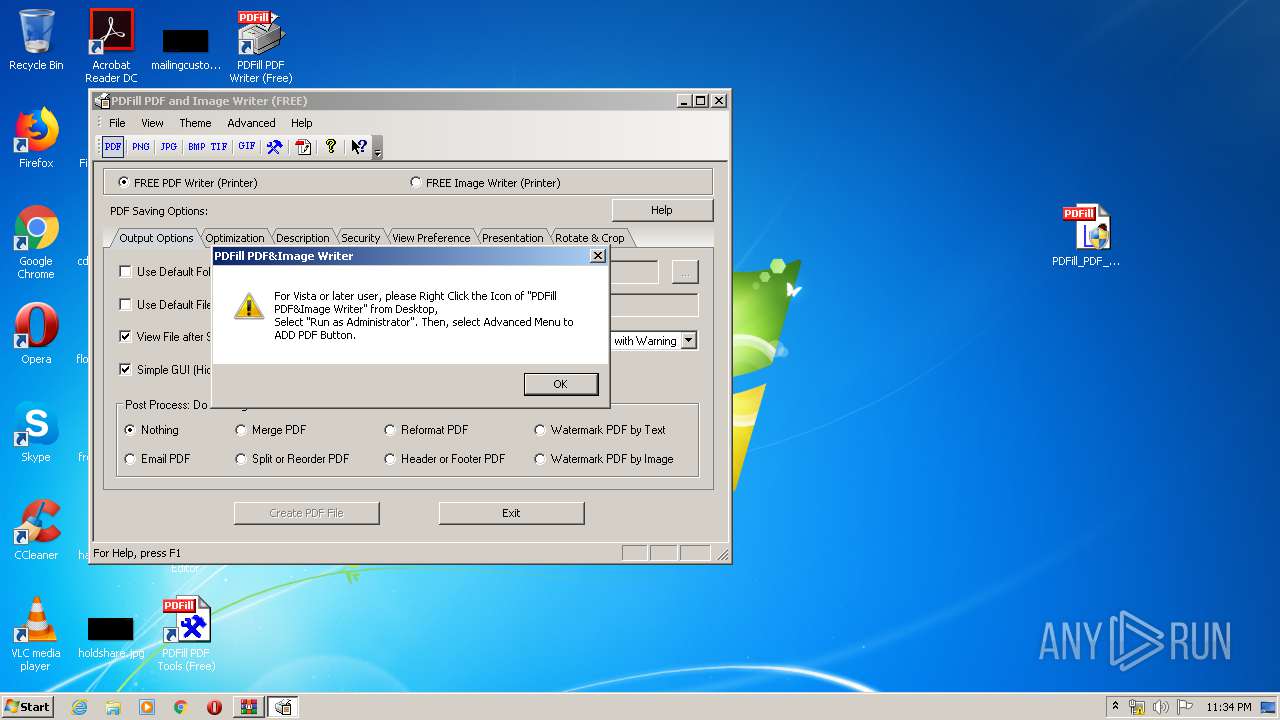Select the TIF output toolbar icon
Image resolution: width=1280 pixels, height=720 pixels.
(x=218, y=147)
